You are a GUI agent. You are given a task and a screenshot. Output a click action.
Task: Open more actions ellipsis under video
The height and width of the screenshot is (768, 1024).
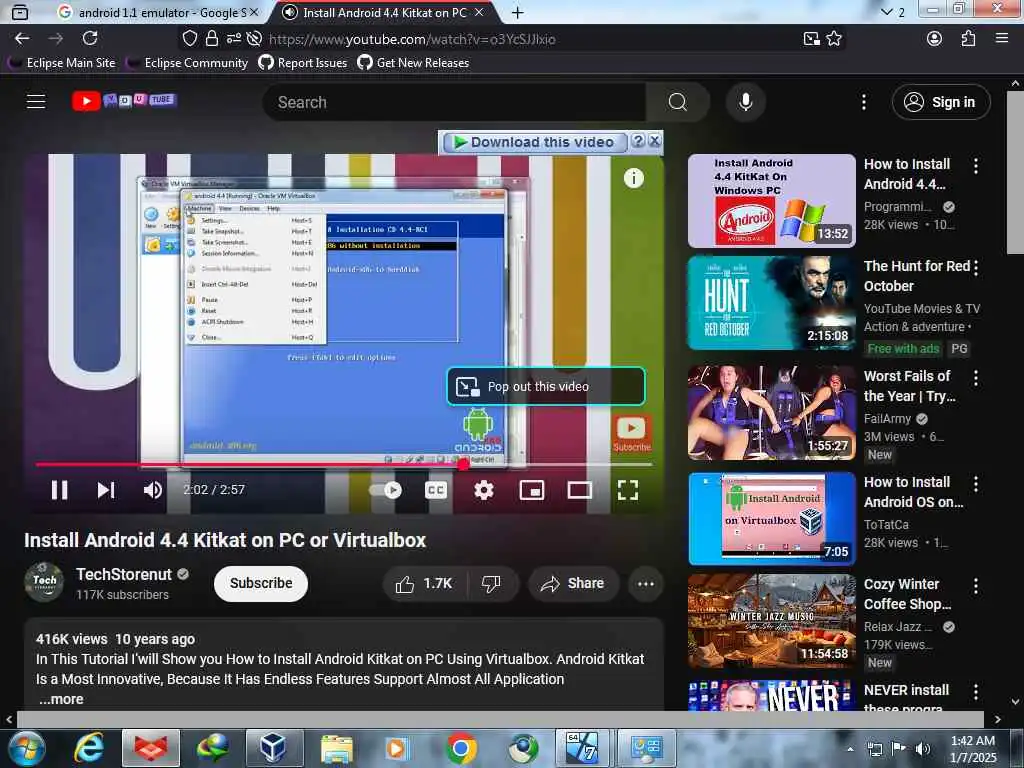pyautogui.click(x=646, y=584)
